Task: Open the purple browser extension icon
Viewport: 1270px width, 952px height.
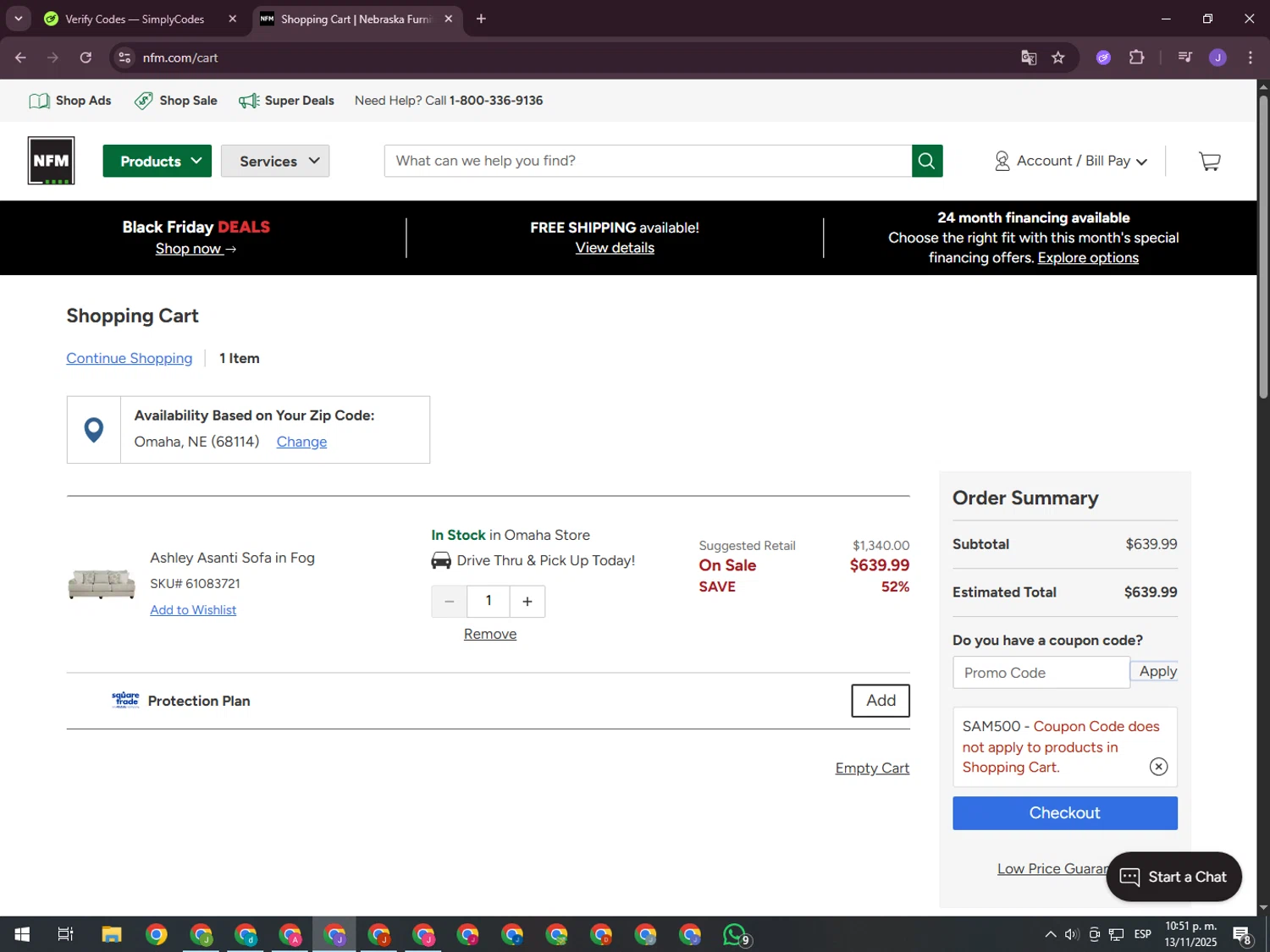Action: click(x=1103, y=58)
